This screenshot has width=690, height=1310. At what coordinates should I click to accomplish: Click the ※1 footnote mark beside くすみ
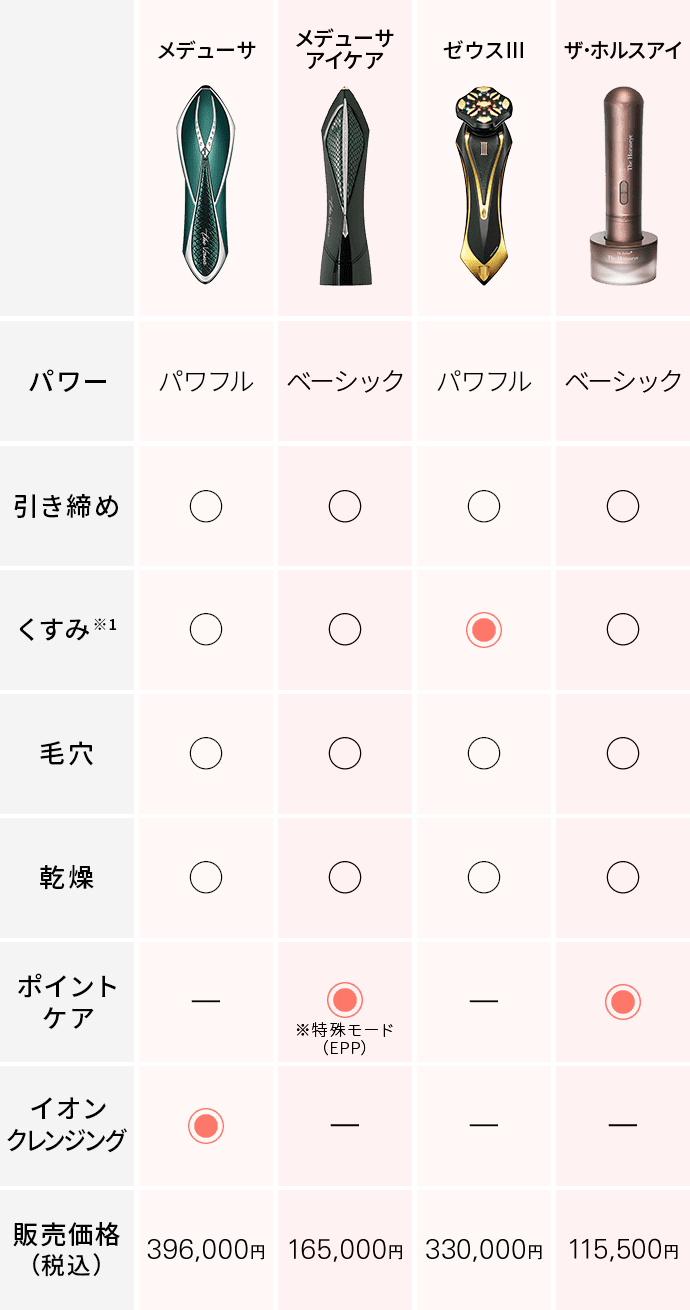click(106, 625)
